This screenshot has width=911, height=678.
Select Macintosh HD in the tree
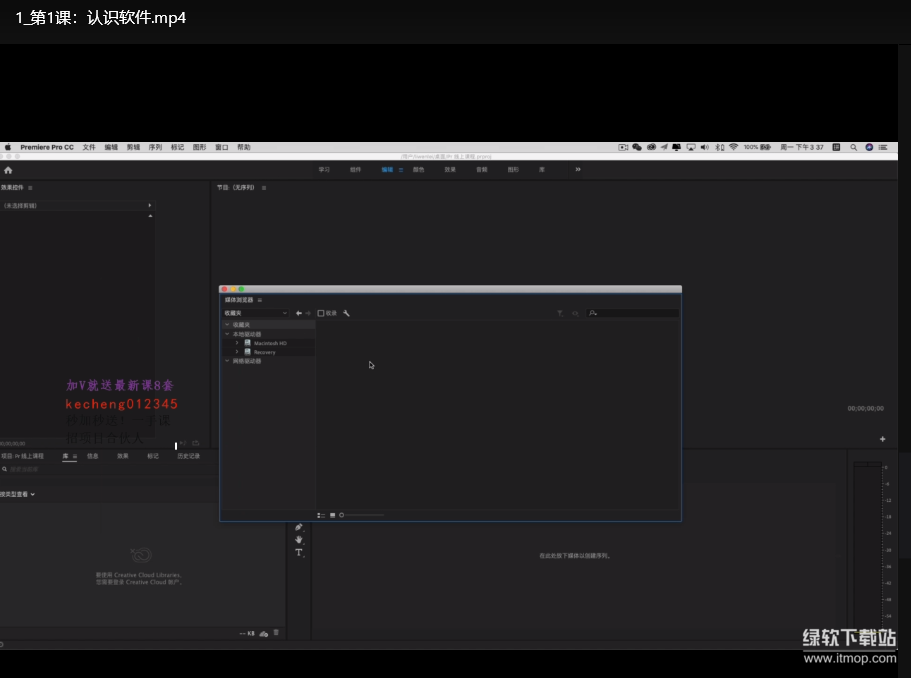tap(270, 343)
